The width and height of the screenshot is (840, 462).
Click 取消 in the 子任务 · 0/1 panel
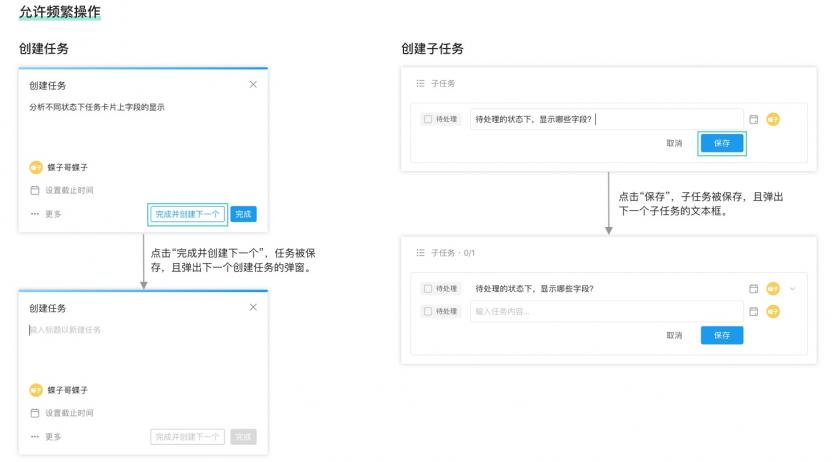(674, 335)
